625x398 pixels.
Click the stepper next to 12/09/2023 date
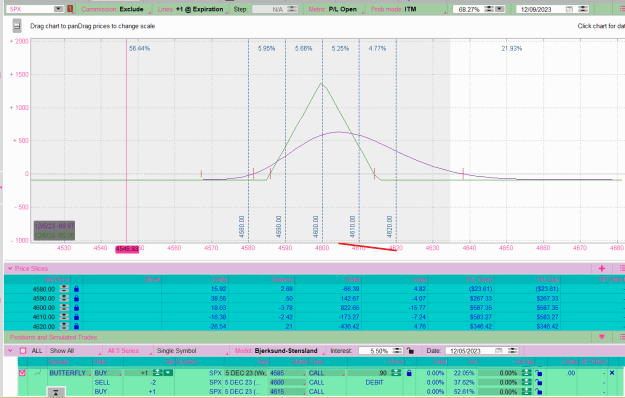[x=583, y=9]
